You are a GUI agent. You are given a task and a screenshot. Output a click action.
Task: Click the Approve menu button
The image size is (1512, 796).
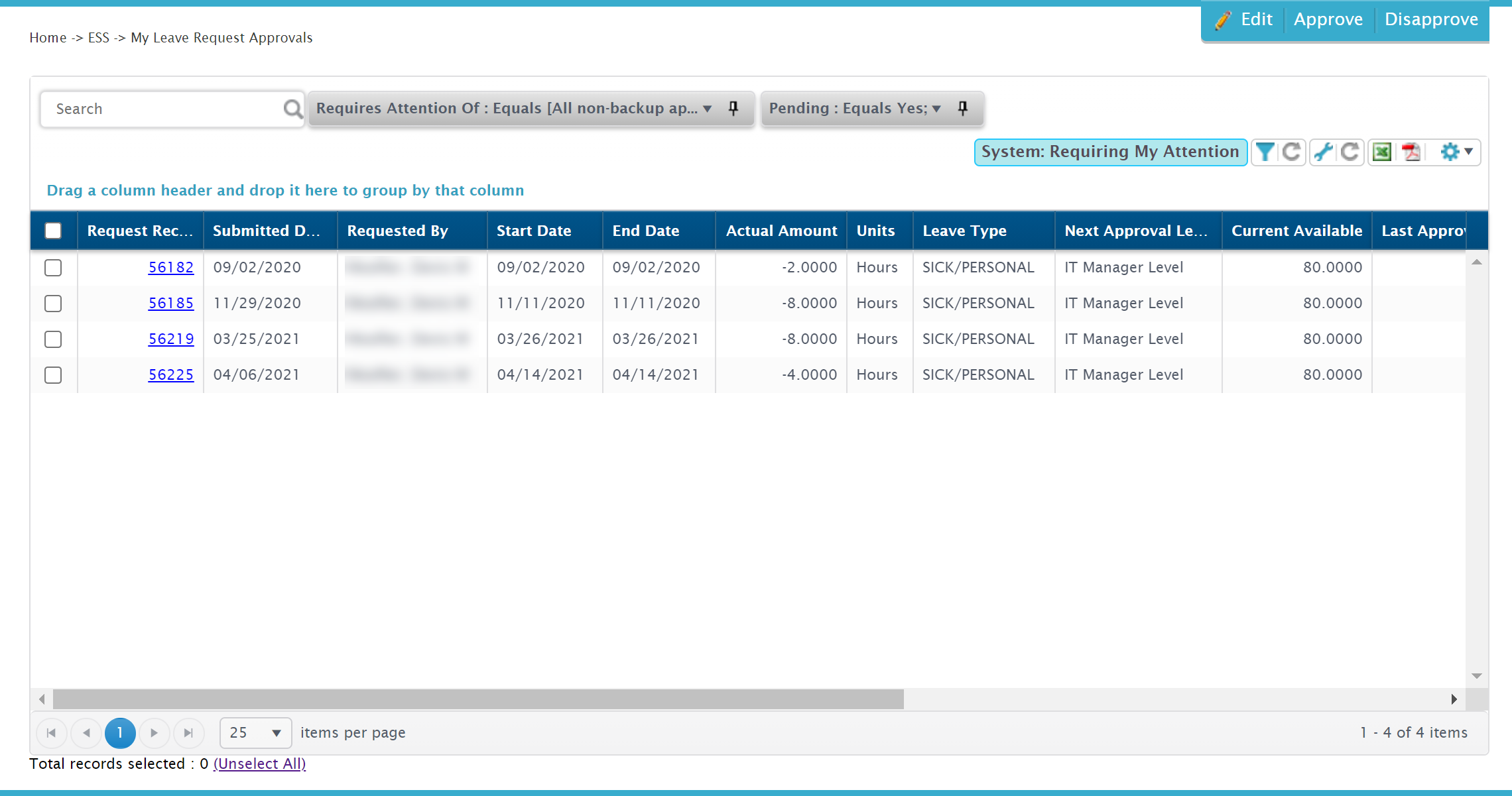(x=1328, y=20)
